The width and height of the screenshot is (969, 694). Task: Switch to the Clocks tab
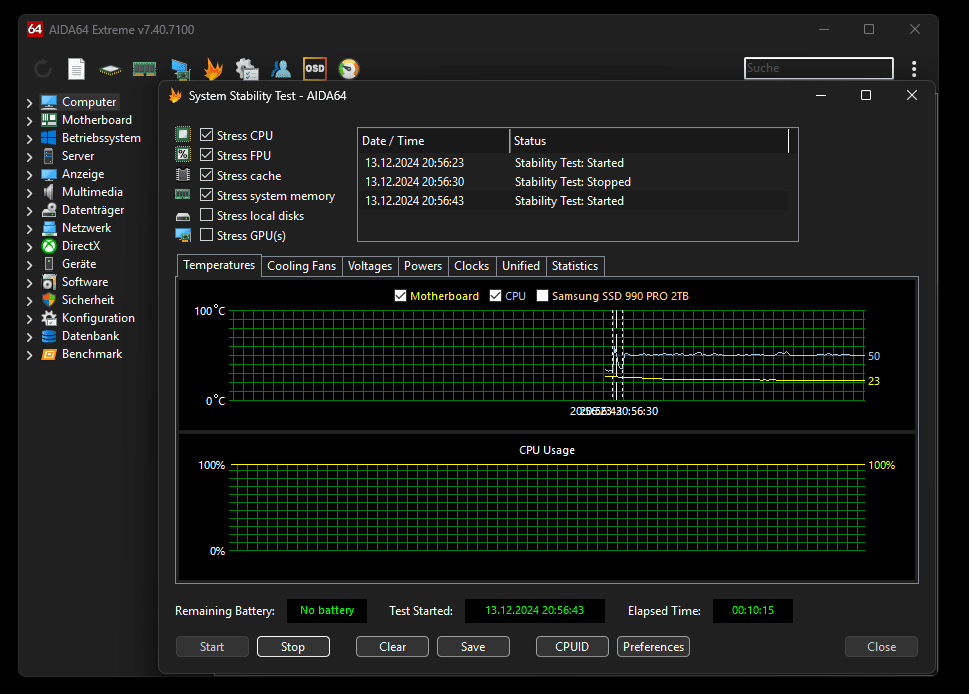[472, 266]
